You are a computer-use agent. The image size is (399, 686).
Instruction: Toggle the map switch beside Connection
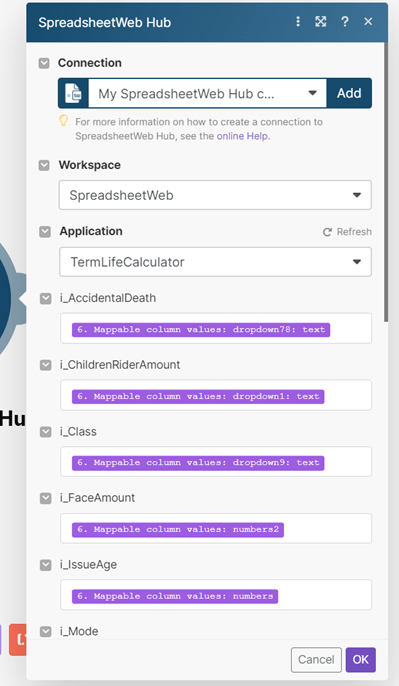click(x=44, y=63)
